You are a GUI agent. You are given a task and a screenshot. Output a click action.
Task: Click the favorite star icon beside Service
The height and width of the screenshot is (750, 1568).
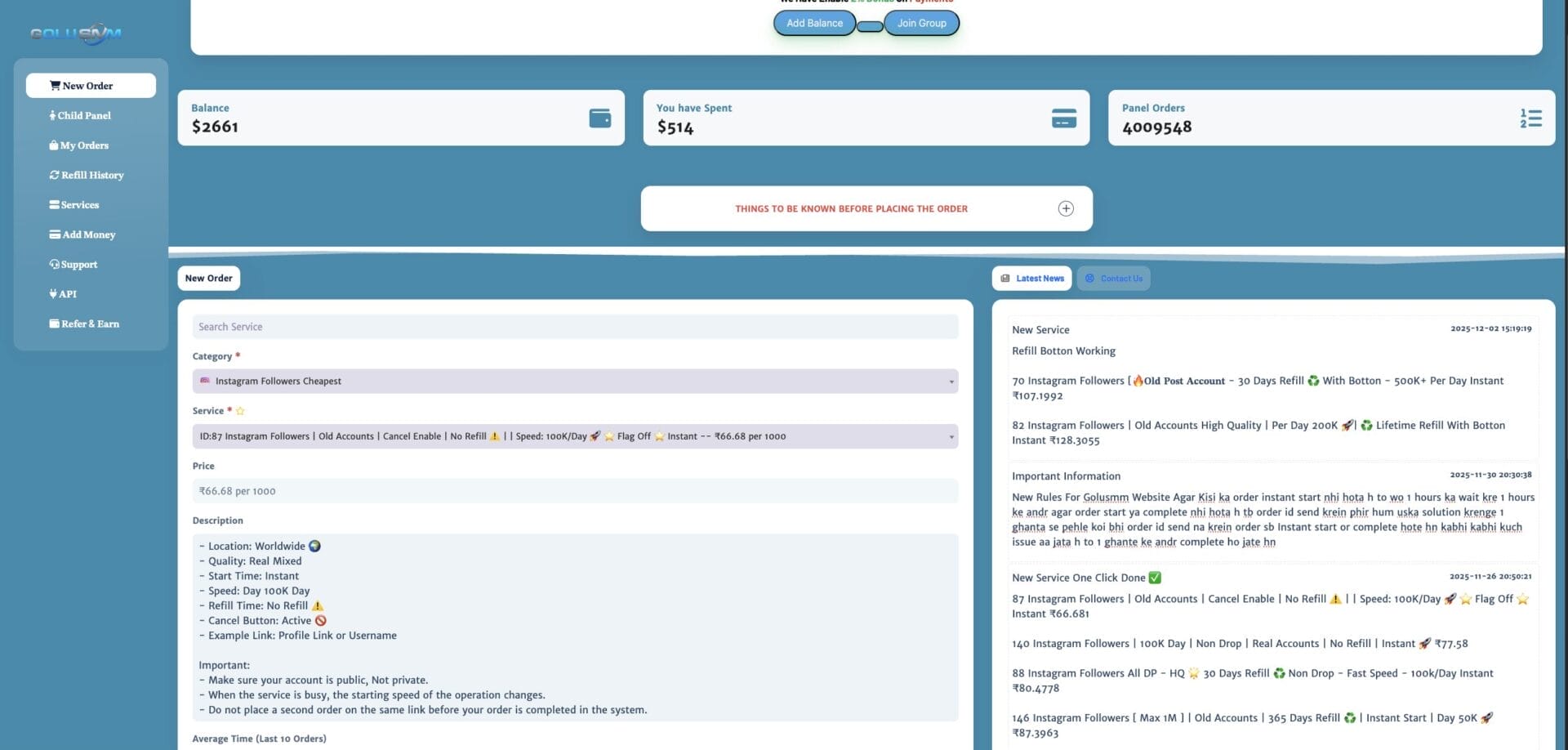click(x=240, y=412)
